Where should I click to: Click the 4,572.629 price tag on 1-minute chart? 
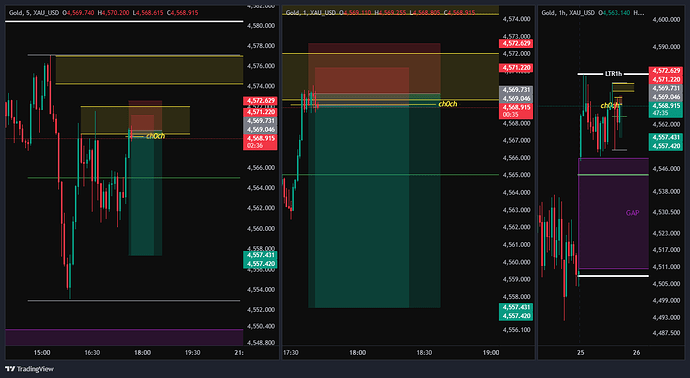516,43
